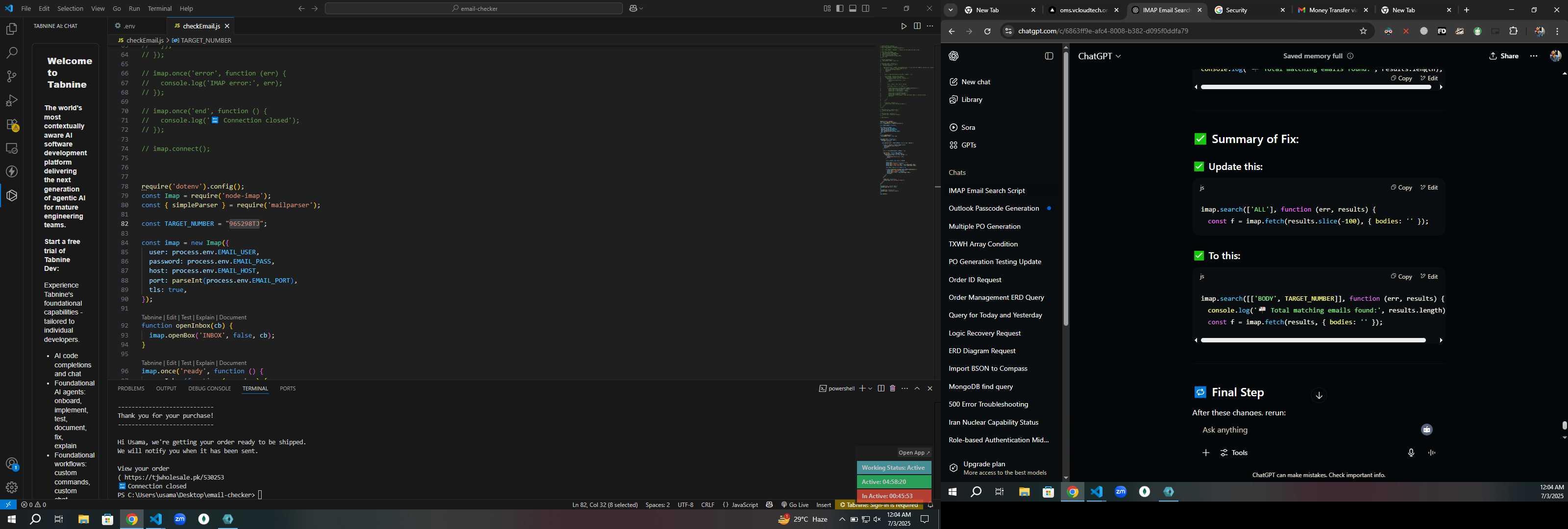This screenshot has width=1568, height=529.
Task: Switch to the PROBLEMS panel tab
Action: [131, 388]
